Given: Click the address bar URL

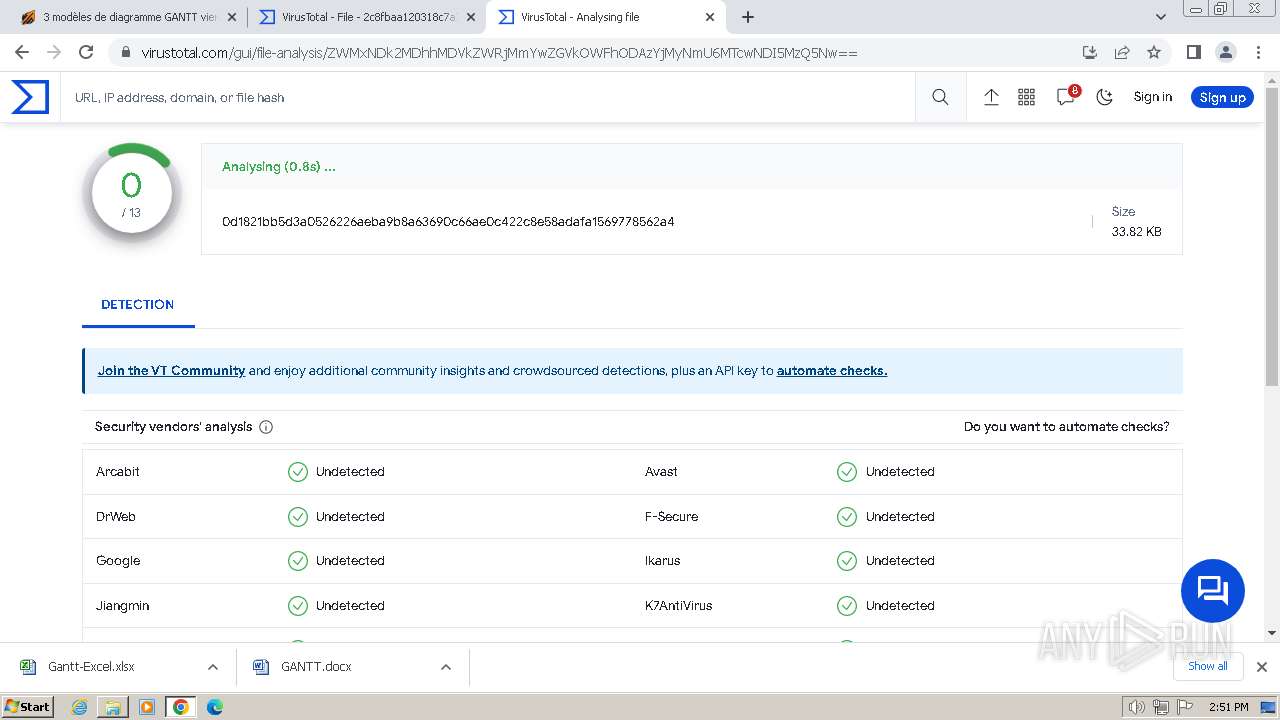Looking at the screenshot, I should (x=499, y=53).
